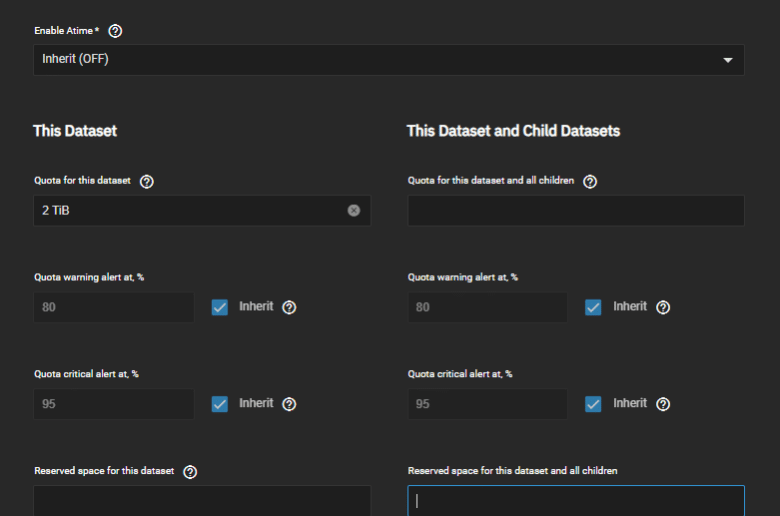
Task: Select Quota for dataset and all children field
Action: (576, 210)
